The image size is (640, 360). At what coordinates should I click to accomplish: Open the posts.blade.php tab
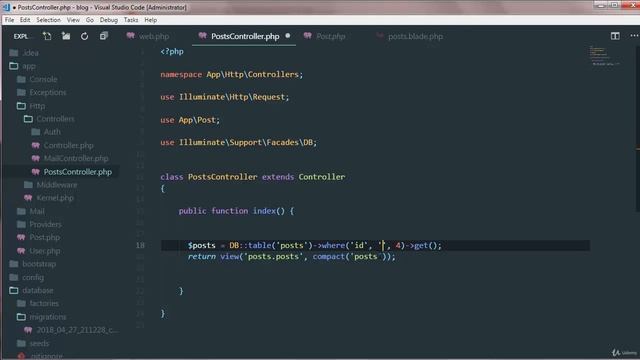(415, 36)
